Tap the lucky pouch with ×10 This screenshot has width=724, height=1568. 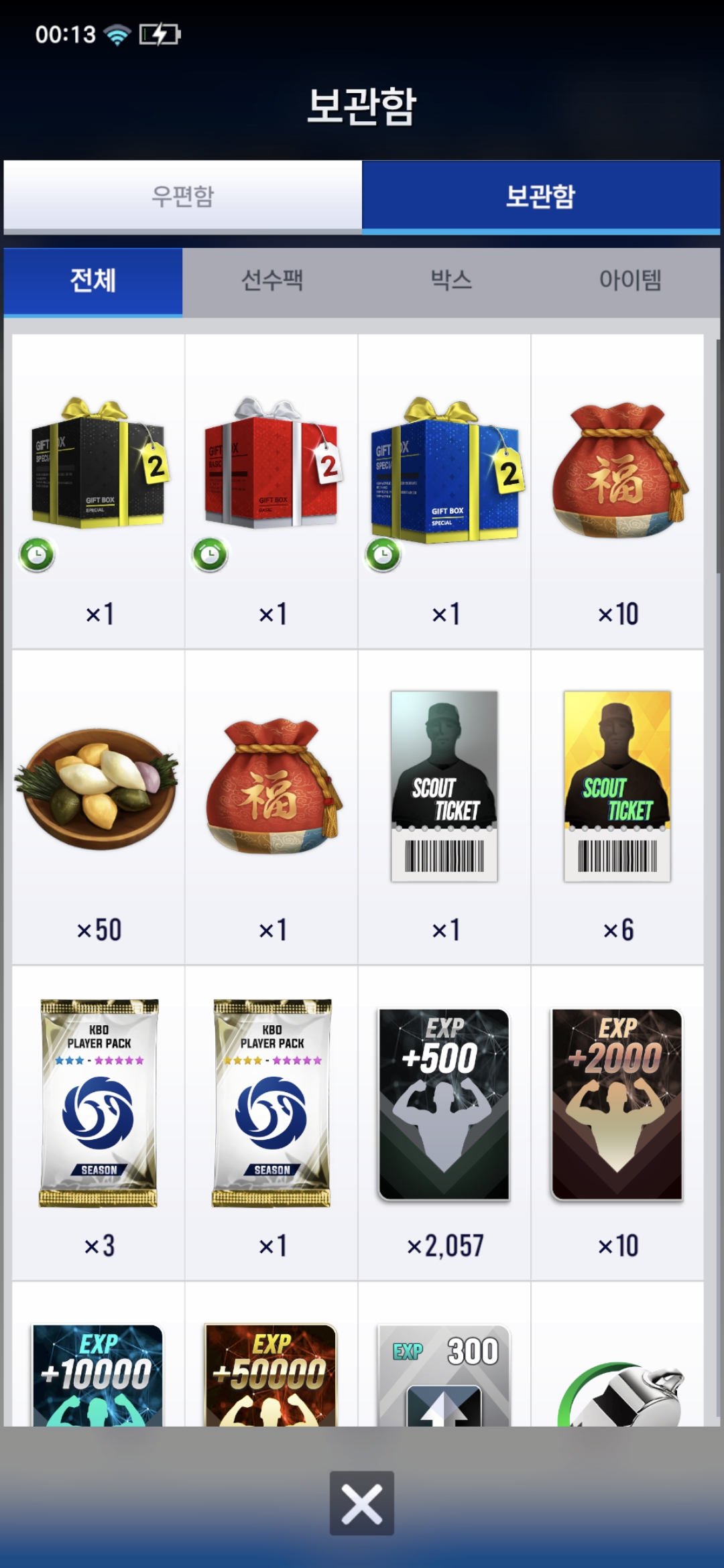pos(617,491)
